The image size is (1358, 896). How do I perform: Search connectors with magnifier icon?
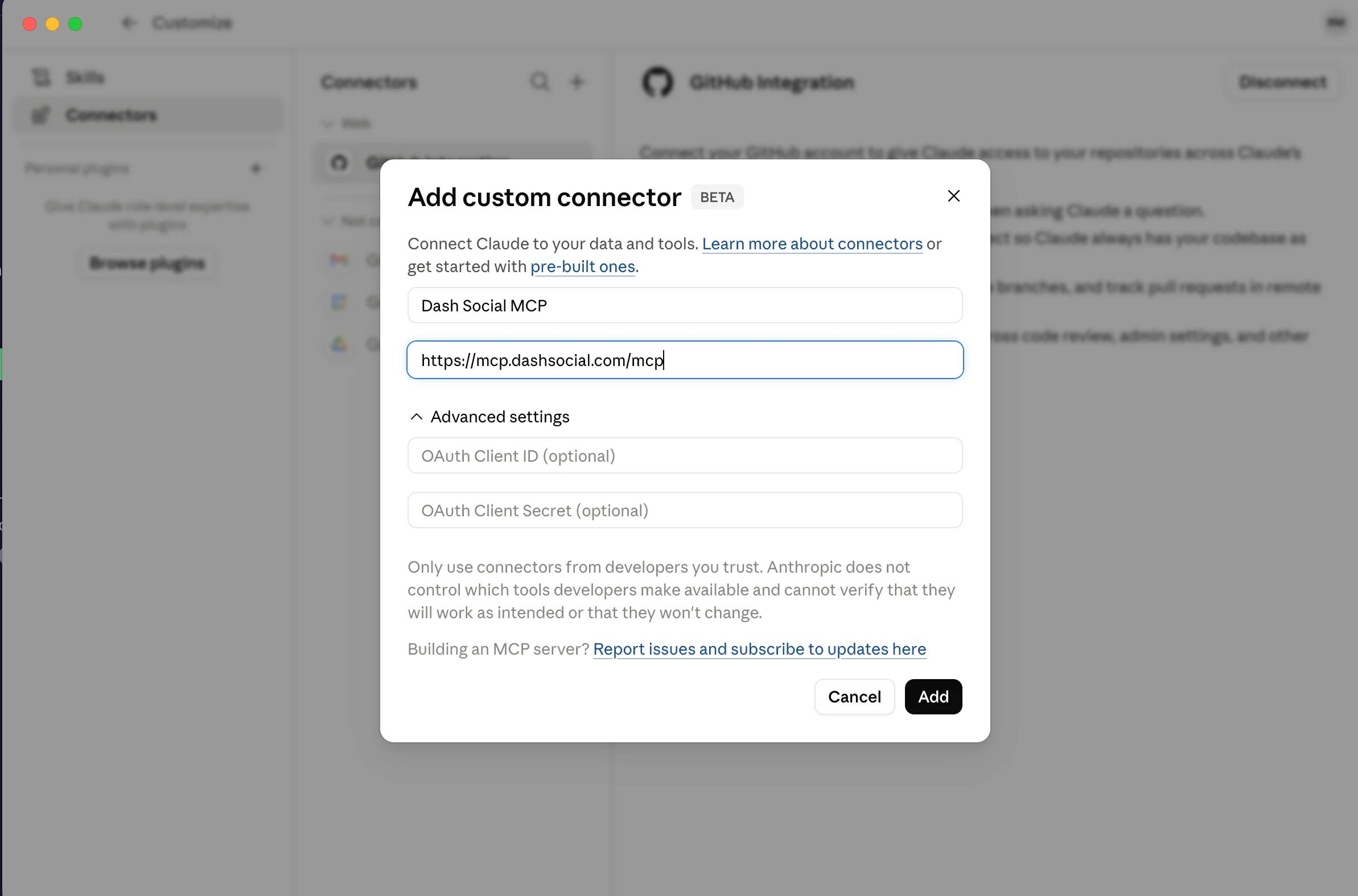click(x=540, y=82)
